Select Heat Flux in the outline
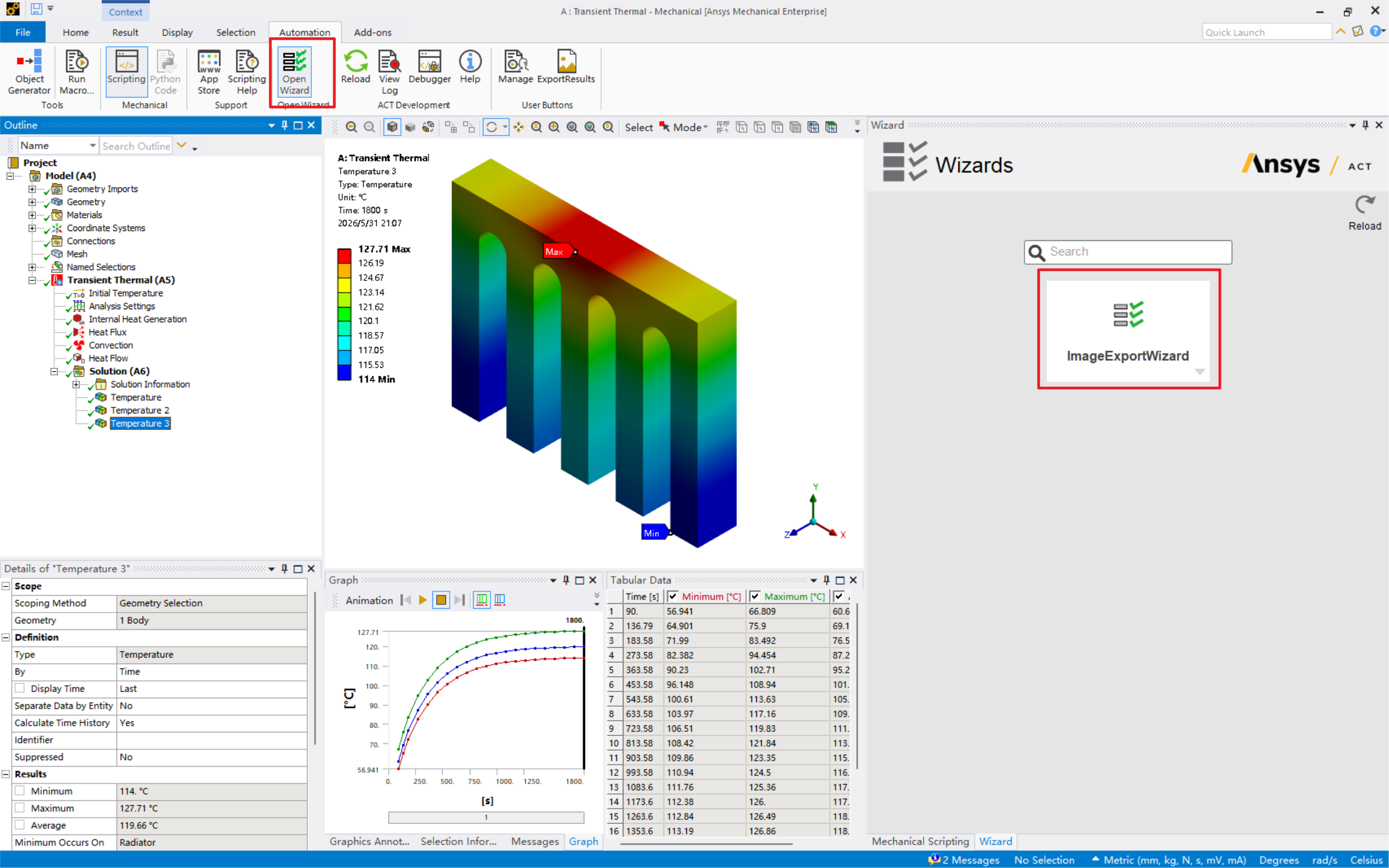This screenshot has width=1389, height=868. pyautogui.click(x=107, y=333)
